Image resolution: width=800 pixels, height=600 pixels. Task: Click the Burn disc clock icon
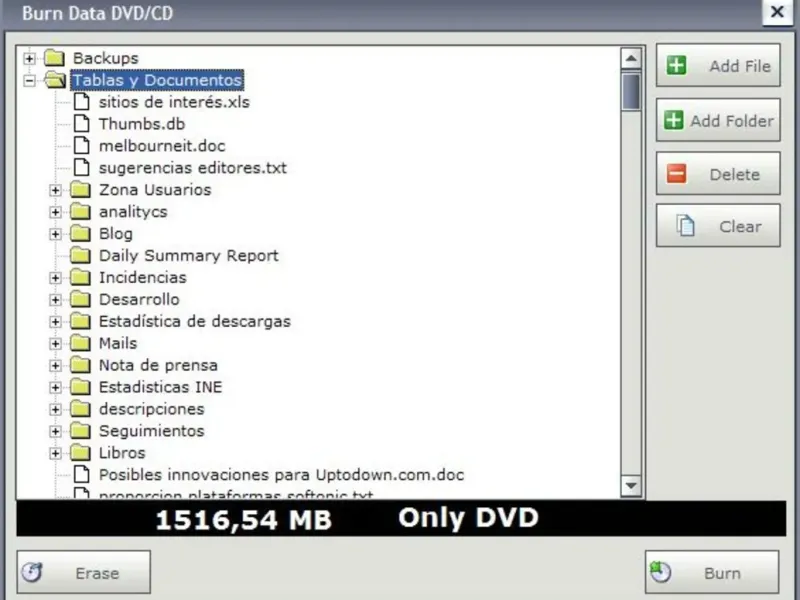tap(660, 572)
